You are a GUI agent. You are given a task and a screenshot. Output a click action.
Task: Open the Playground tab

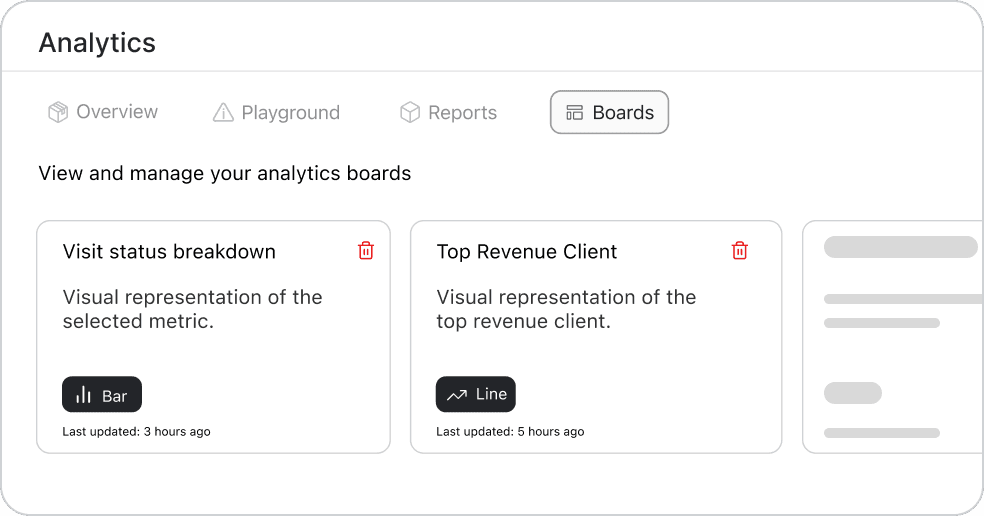tap(277, 113)
